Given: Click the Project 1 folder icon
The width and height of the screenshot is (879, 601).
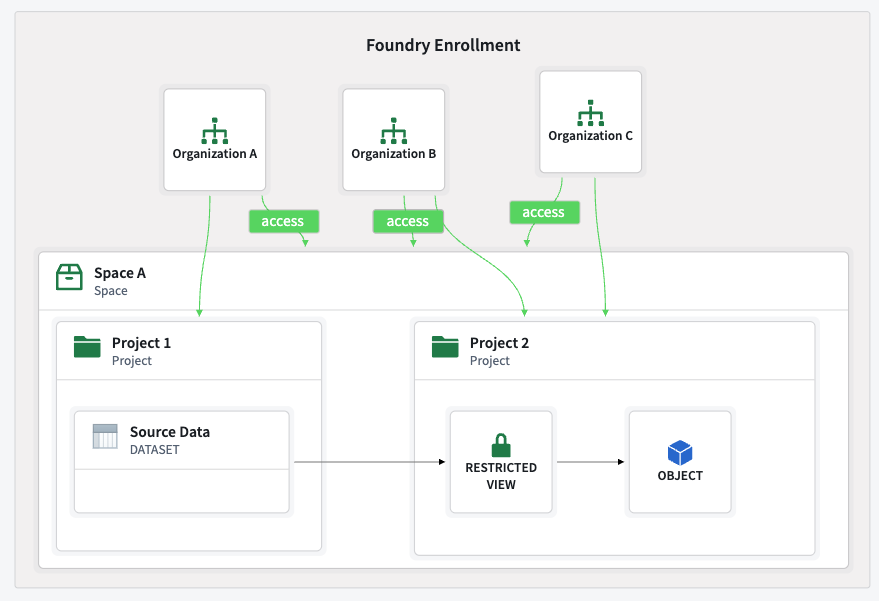Looking at the screenshot, I should point(87,343).
